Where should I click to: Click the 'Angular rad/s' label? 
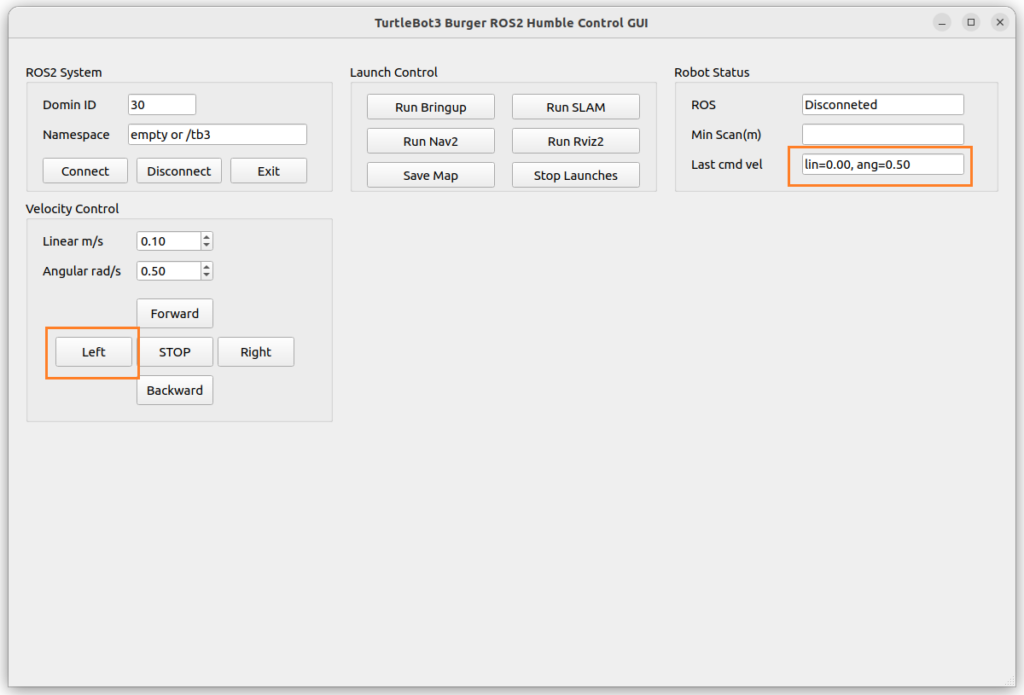point(82,271)
